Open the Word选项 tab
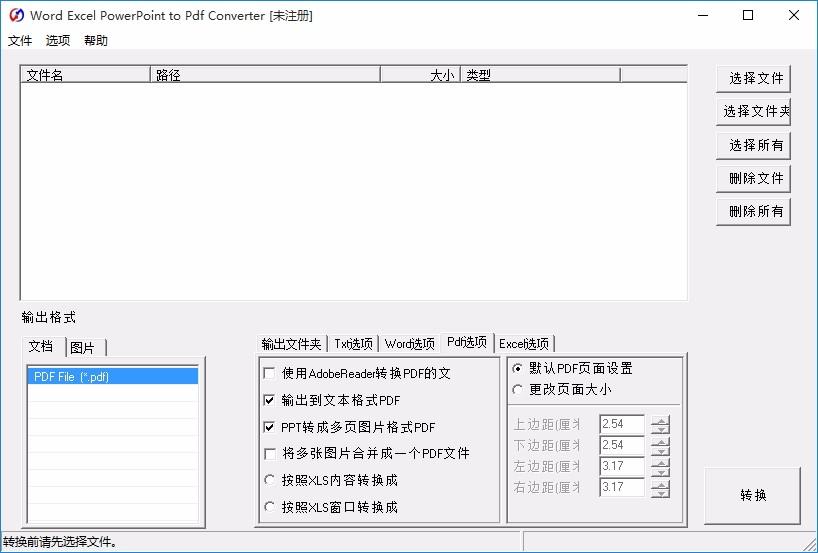818x553 pixels. click(x=410, y=344)
